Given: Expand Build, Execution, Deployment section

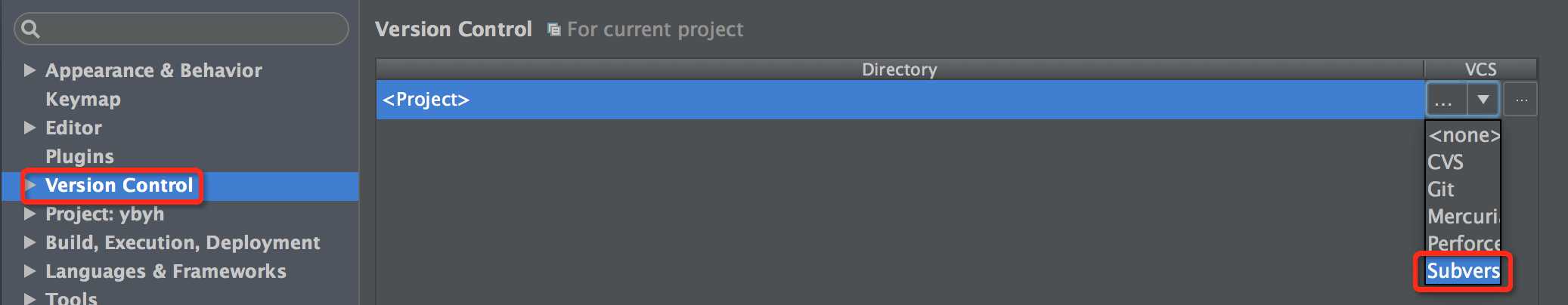Looking at the screenshot, I should [29, 242].
